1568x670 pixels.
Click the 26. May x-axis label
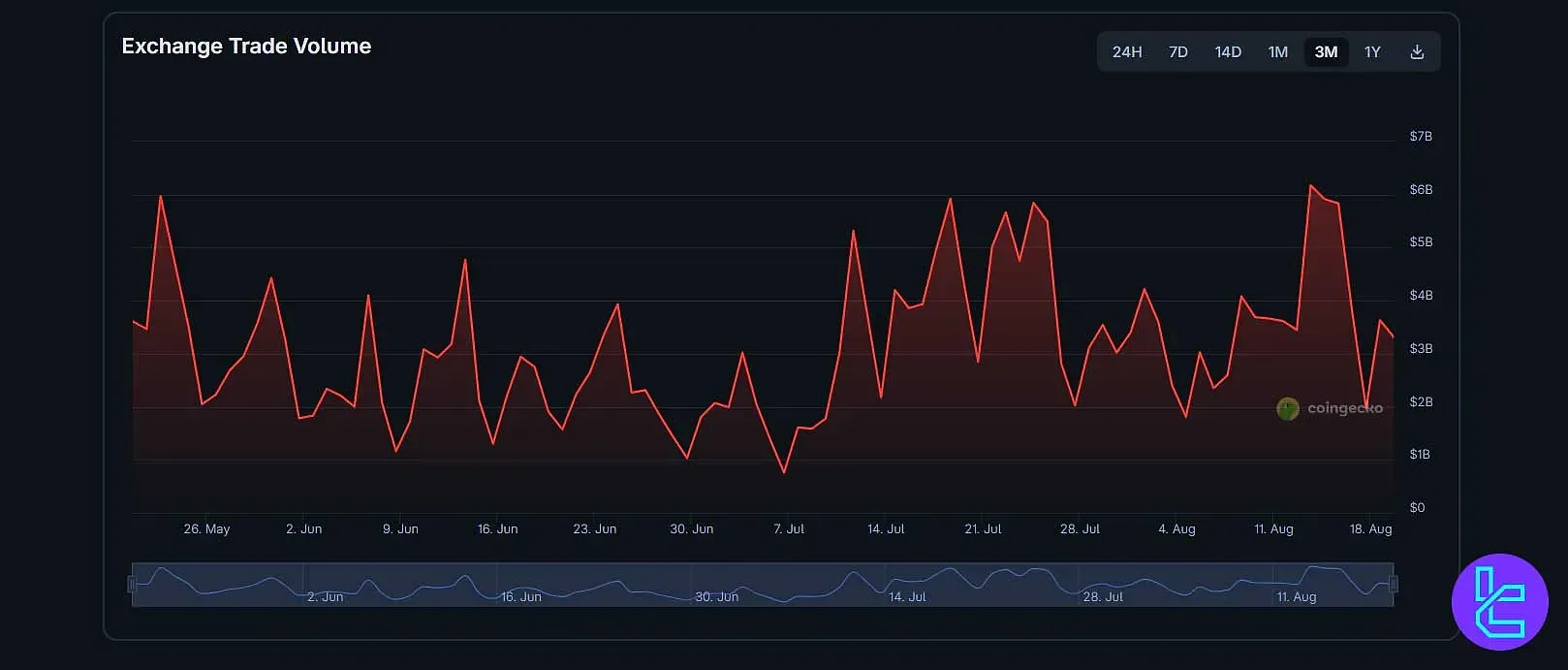(x=206, y=529)
